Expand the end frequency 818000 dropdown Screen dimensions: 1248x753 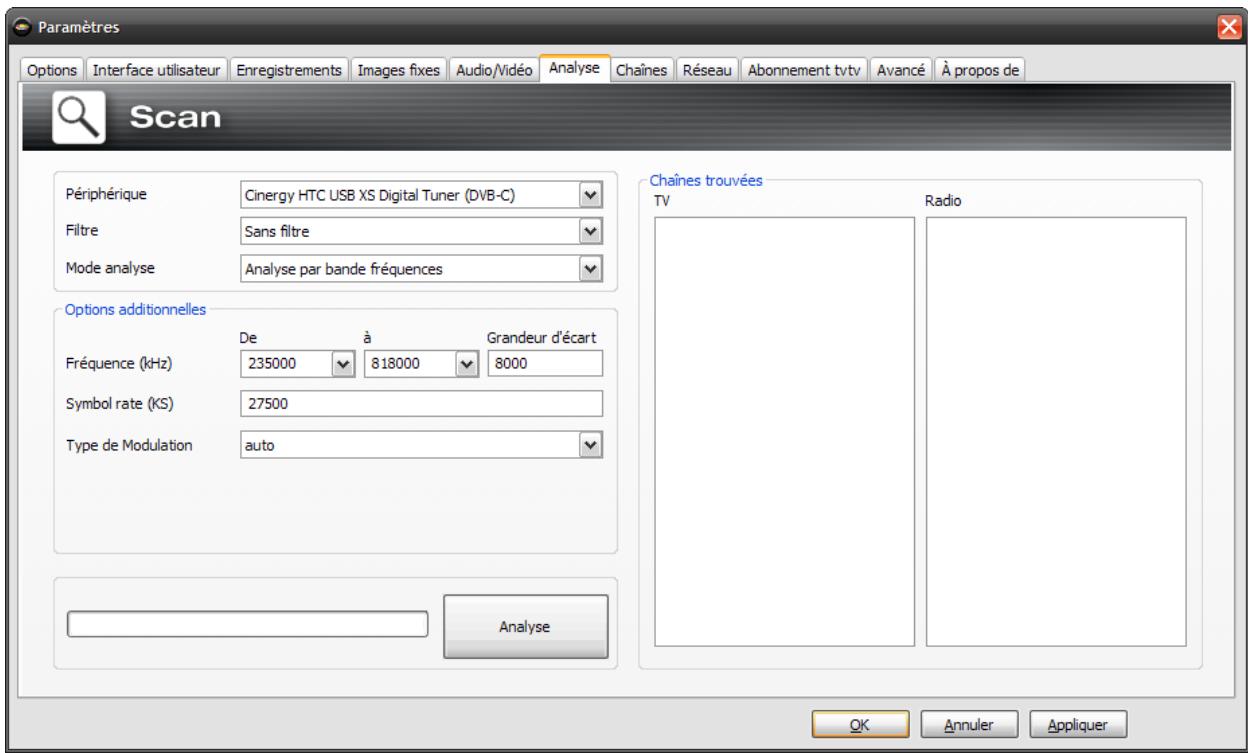coord(464,365)
